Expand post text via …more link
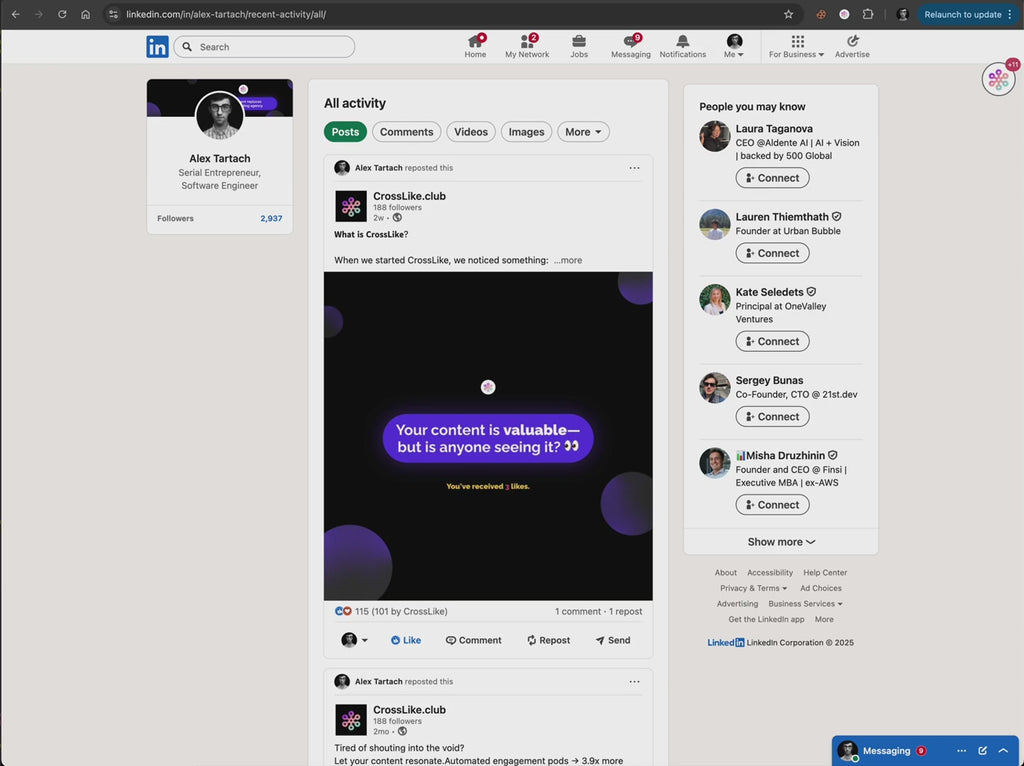This screenshot has width=1024, height=766. tap(568, 260)
